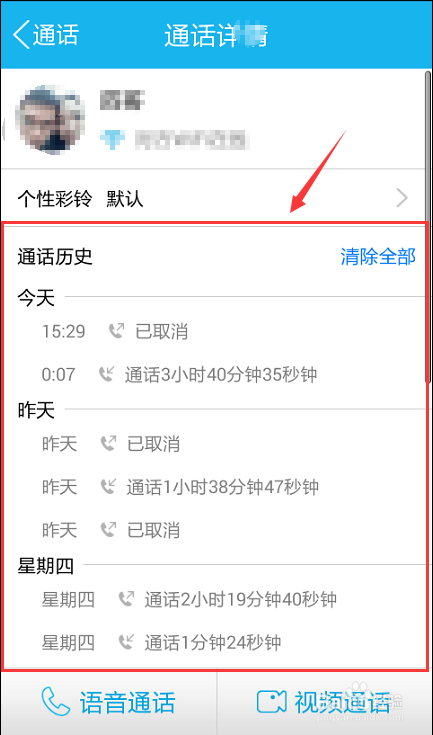Image resolution: width=433 pixels, height=735 pixels.
Task: Start a 语音通话 voice call
Action: (x=109, y=701)
